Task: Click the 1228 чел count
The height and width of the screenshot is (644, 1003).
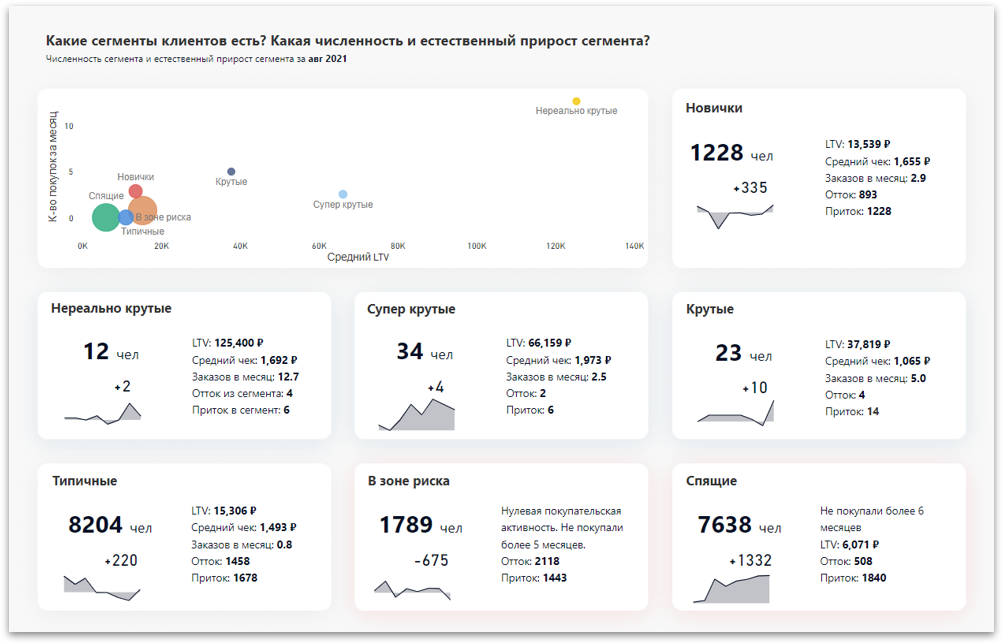Action: tap(731, 153)
